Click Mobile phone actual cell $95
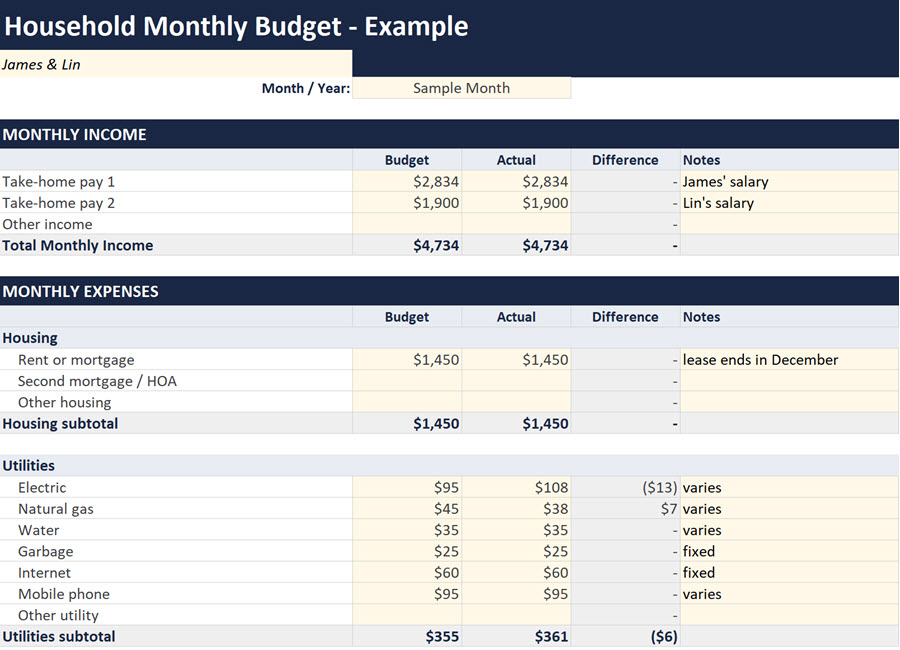900x650 pixels. point(516,594)
